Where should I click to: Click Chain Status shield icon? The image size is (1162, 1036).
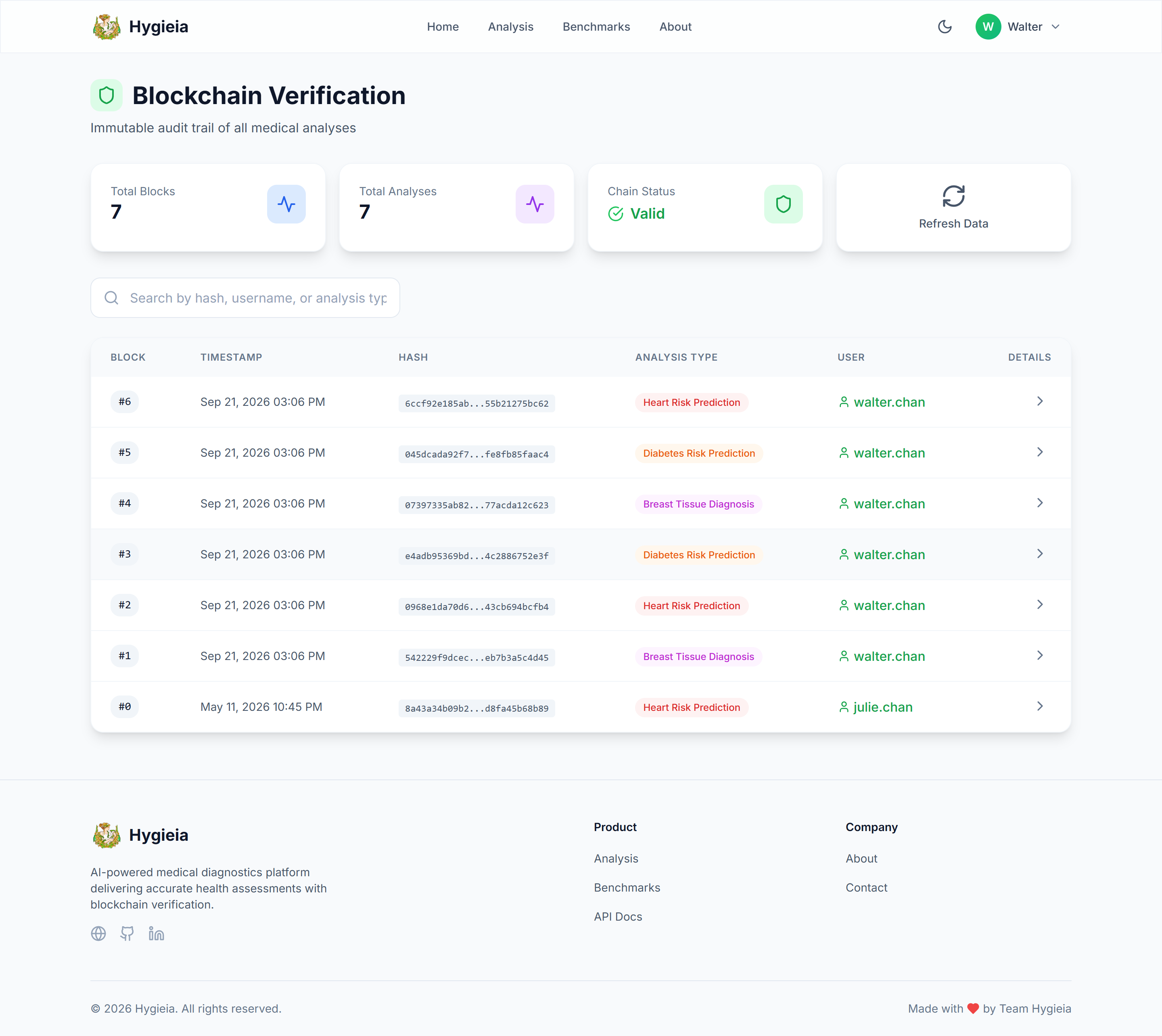(784, 204)
